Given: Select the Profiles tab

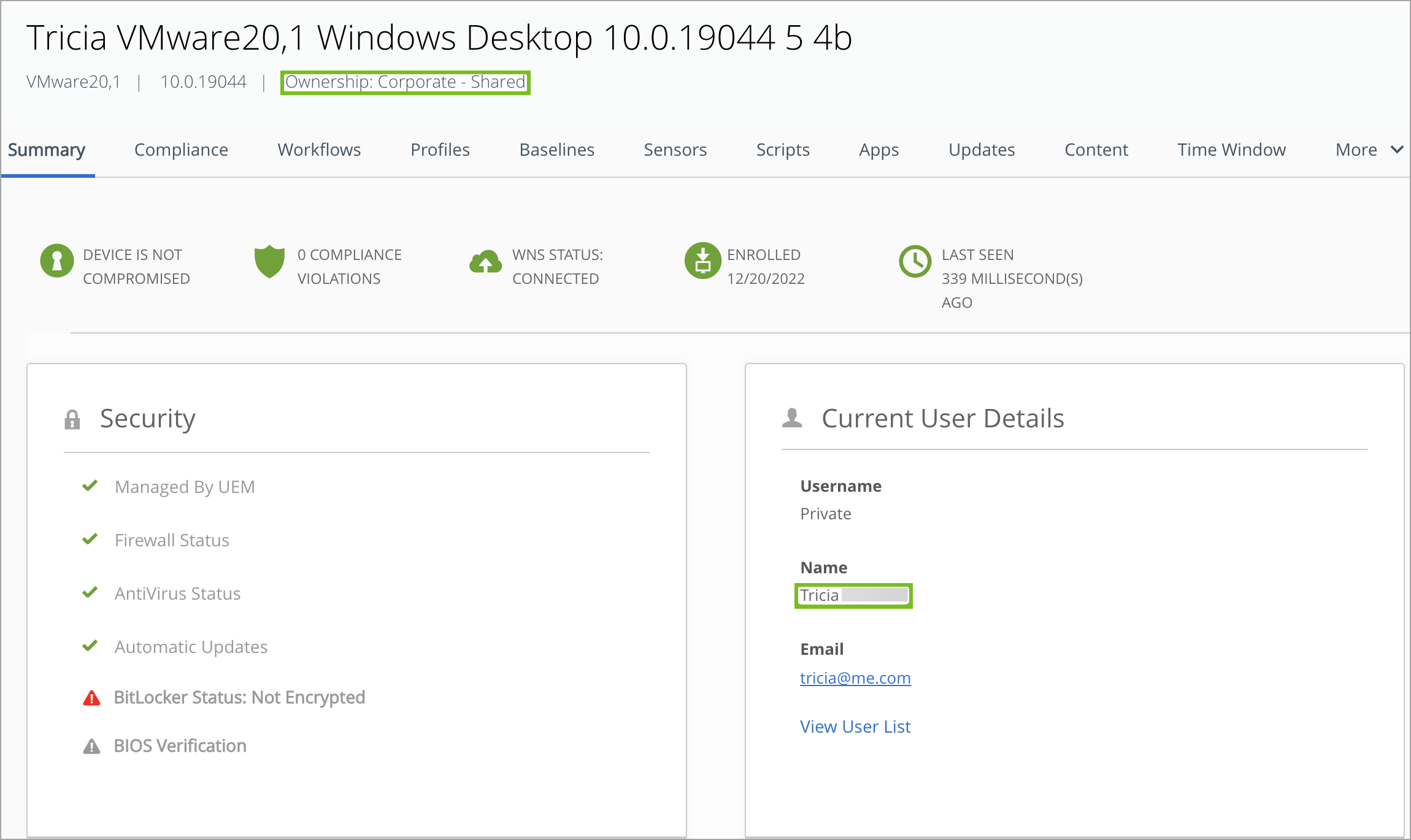Looking at the screenshot, I should coord(440,150).
